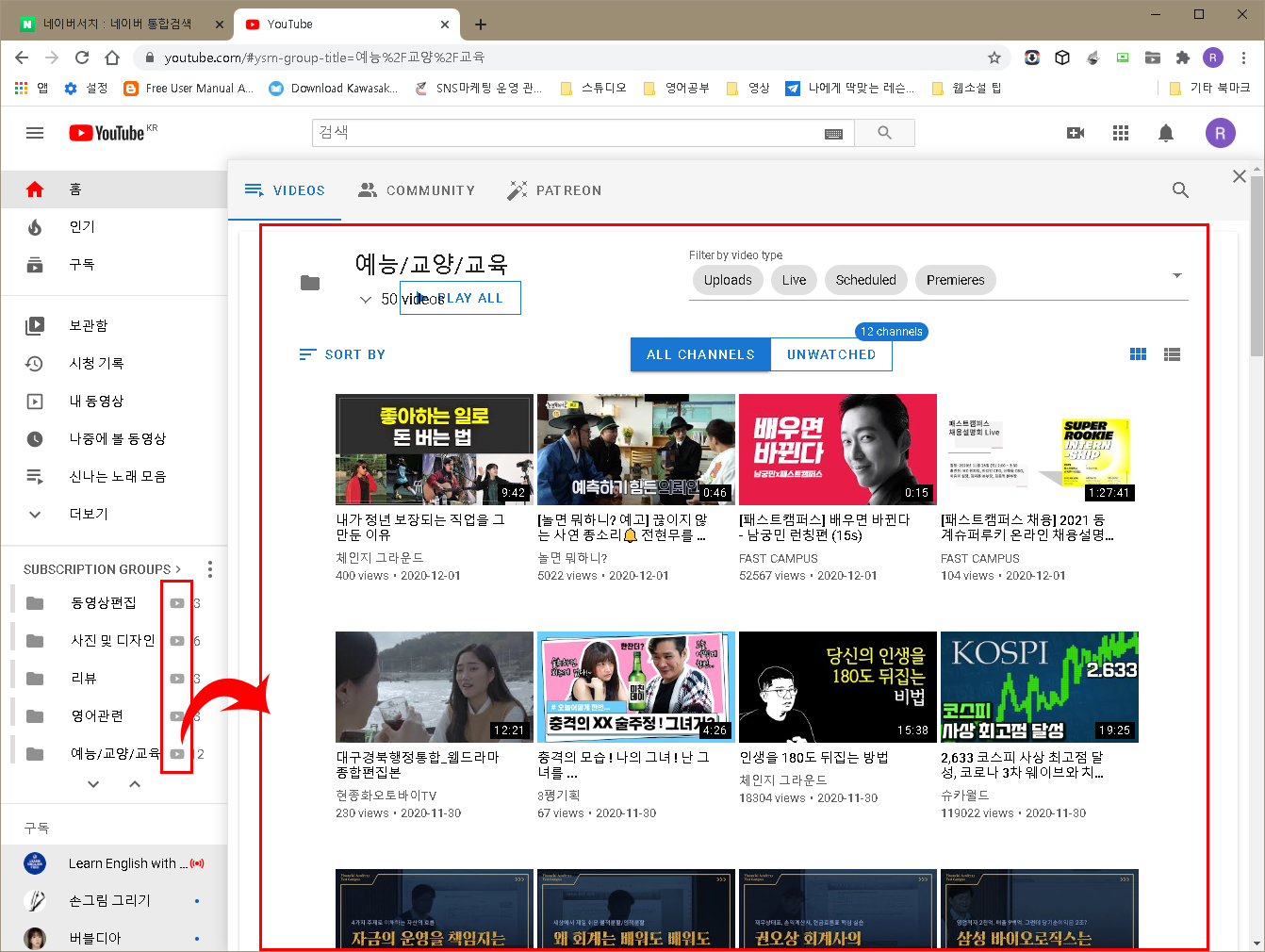
Task: Click the YouTube search input field
Action: (x=568, y=133)
